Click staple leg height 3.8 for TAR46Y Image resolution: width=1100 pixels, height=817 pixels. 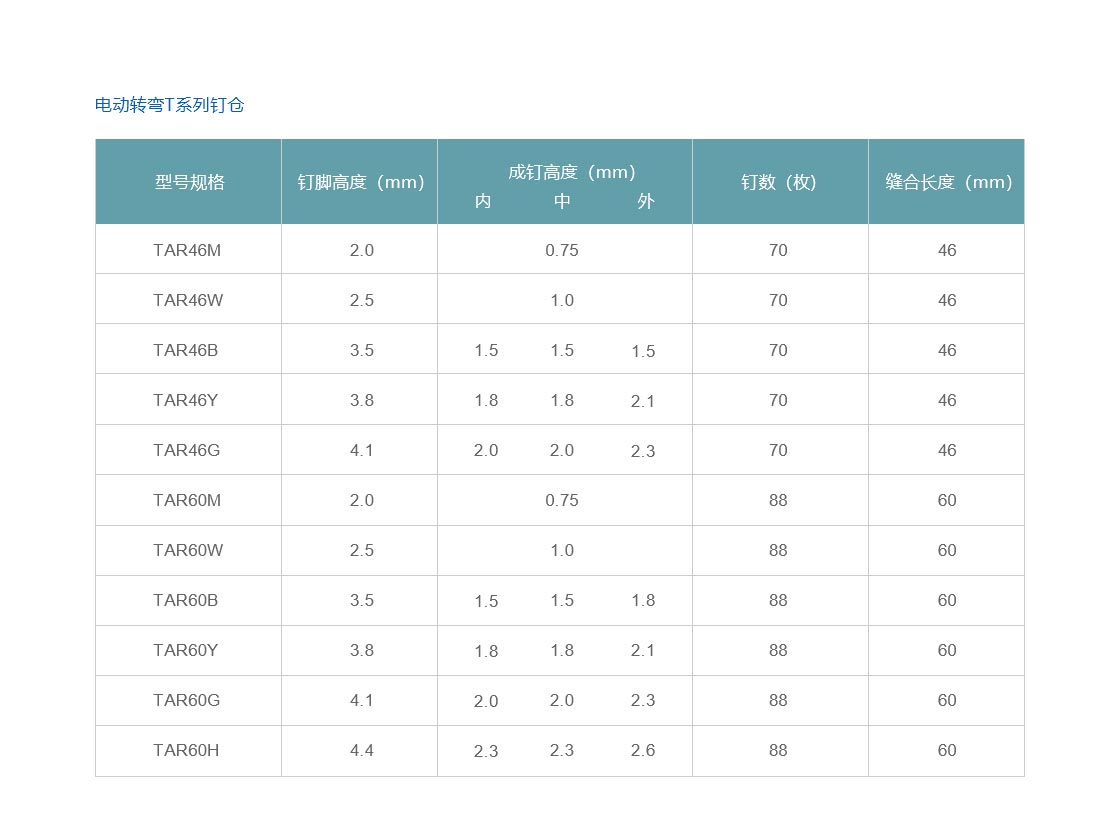pyautogui.click(x=362, y=400)
